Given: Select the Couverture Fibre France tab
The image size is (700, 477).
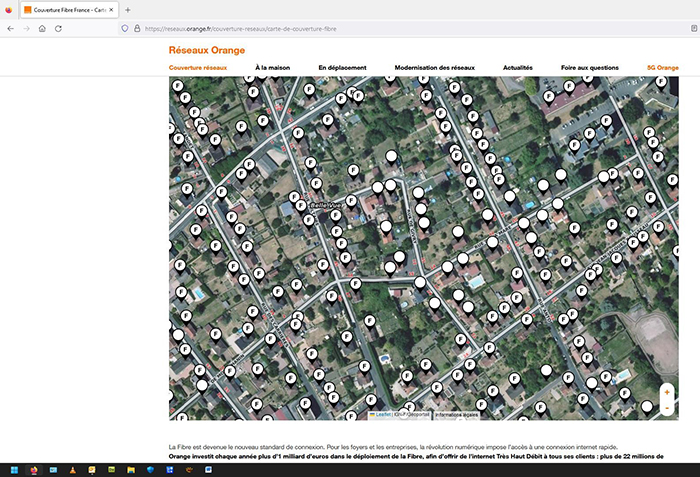Looking at the screenshot, I should coord(69,10).
